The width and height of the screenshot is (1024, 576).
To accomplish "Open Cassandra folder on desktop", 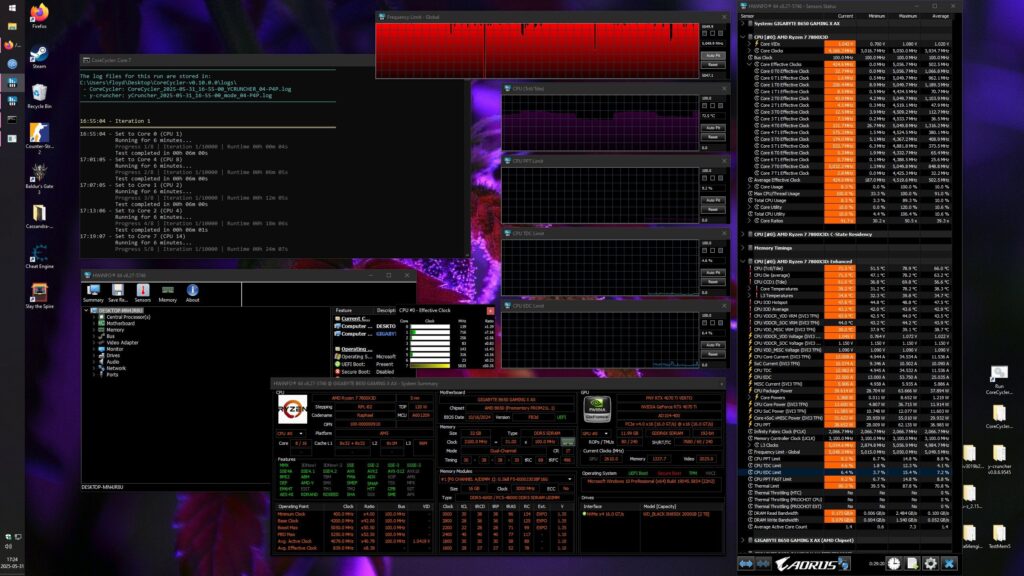I will (x=39, y=216).
